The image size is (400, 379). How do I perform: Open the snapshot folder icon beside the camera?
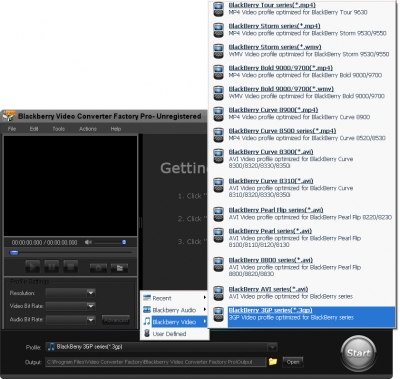coord(119,268)
